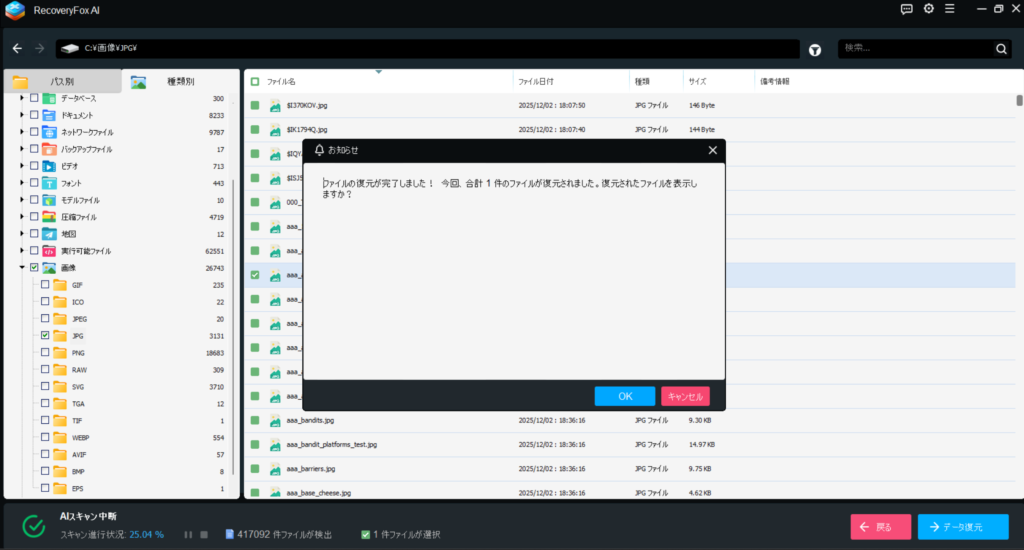Viewport: 1024px width, 550px height.
Task: Toggle the select-all checkbox in file header
Action: 255,81
